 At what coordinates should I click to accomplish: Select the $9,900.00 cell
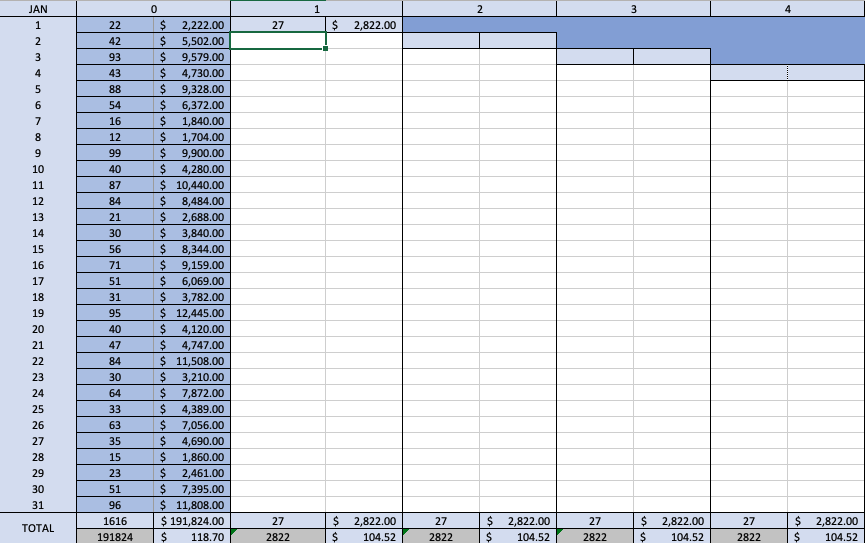point(192,153)
